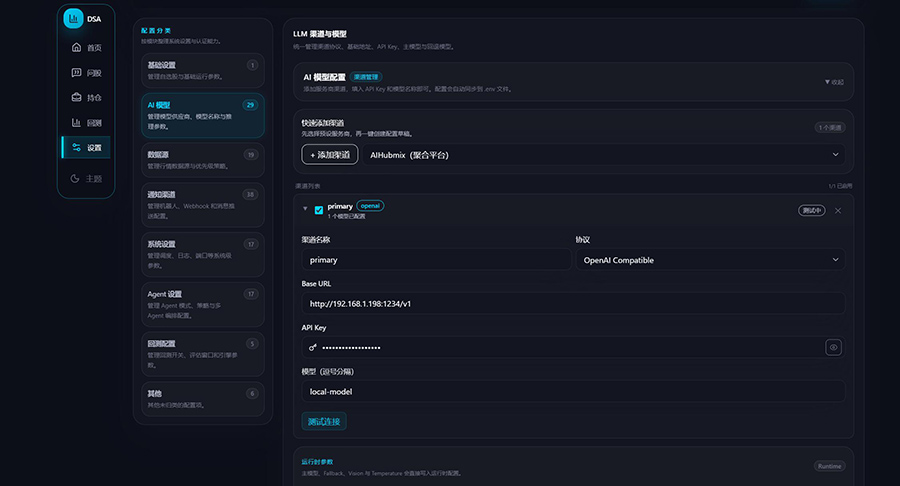Click the DSA logo icon
This screenshot has height=486, width=900.
pyautogui.click(x=73, y=18)
